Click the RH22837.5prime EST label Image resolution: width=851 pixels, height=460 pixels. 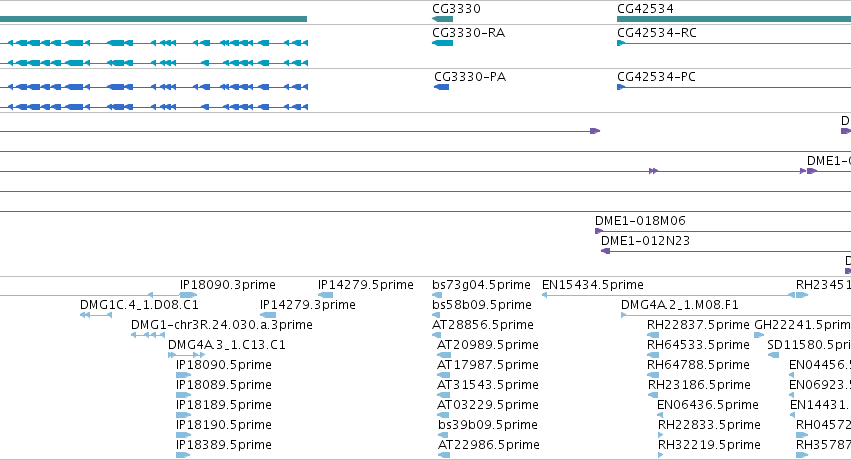(698, 325)
